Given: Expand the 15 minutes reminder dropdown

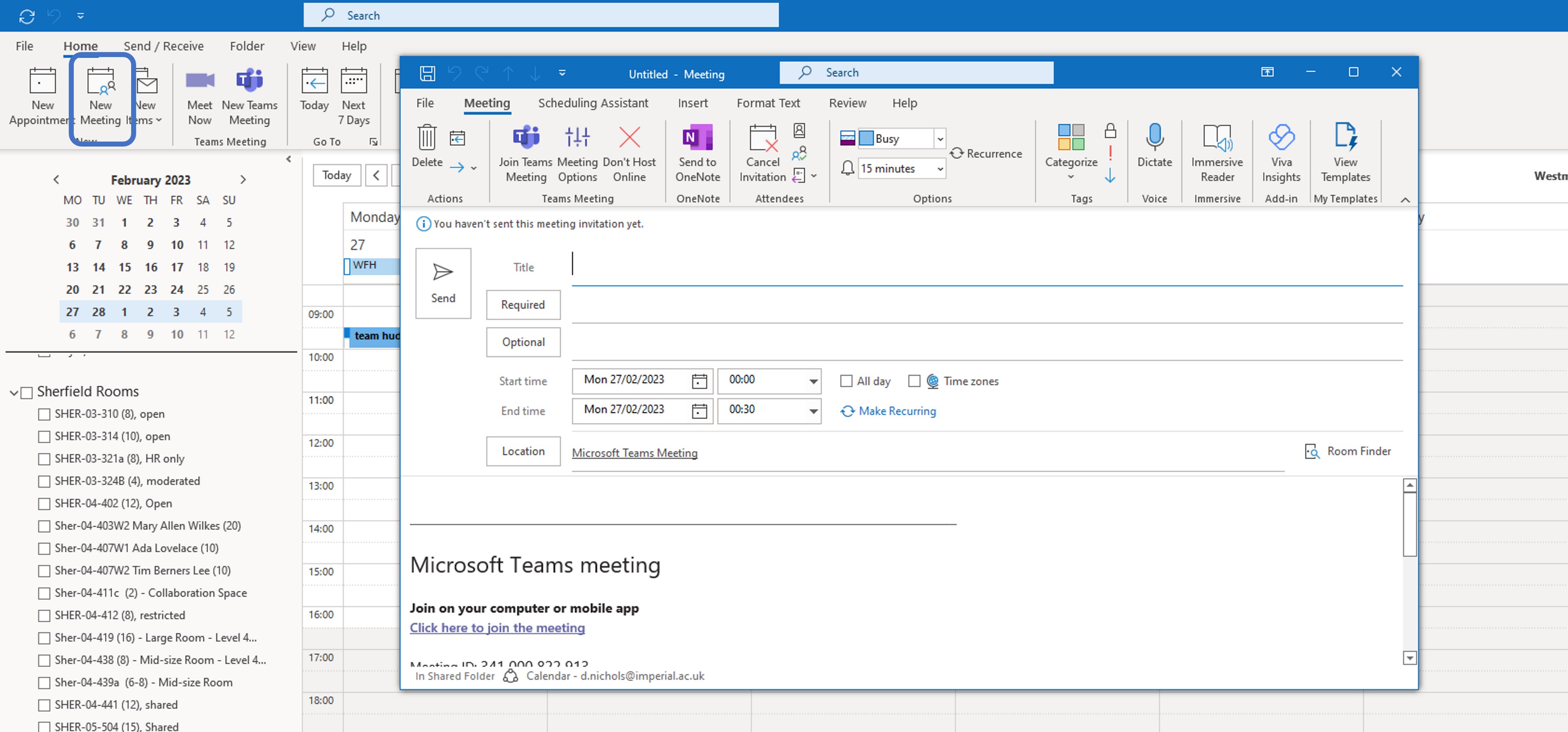Looking at the screenshot, I should (x=940, y=169).
